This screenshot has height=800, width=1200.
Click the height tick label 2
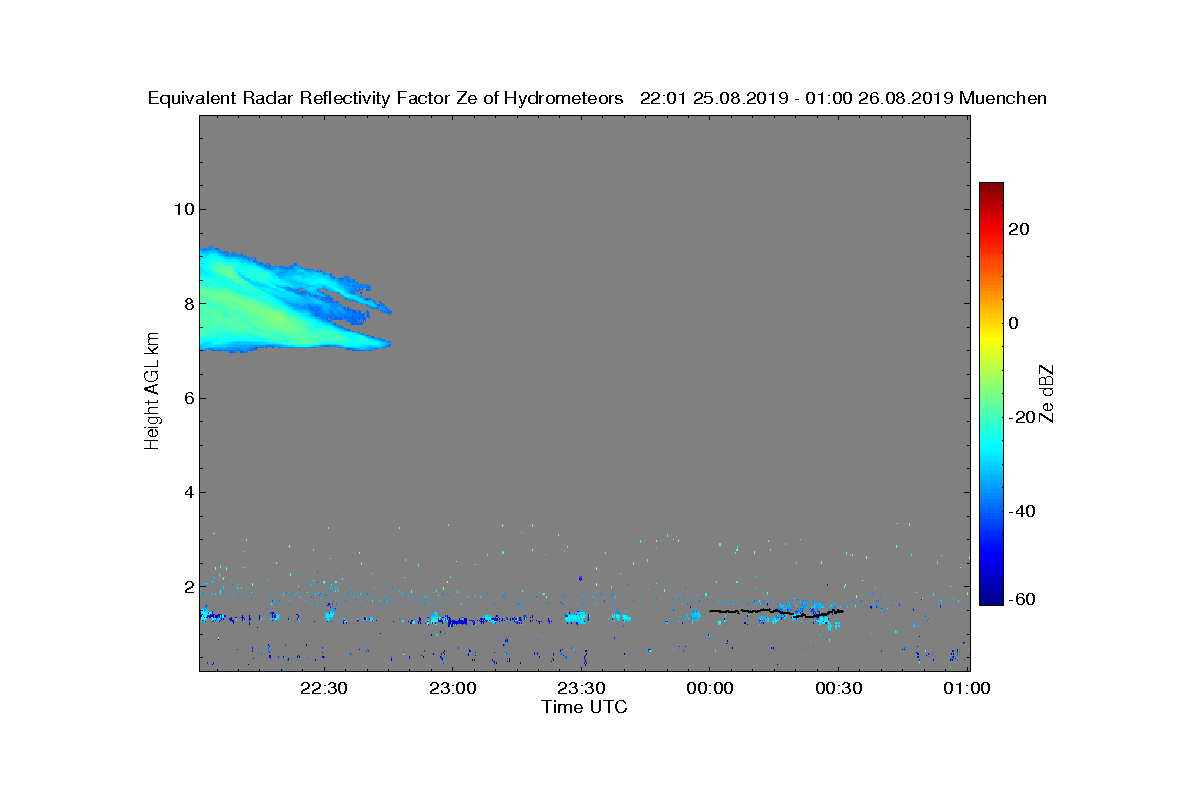click(188, 586)
